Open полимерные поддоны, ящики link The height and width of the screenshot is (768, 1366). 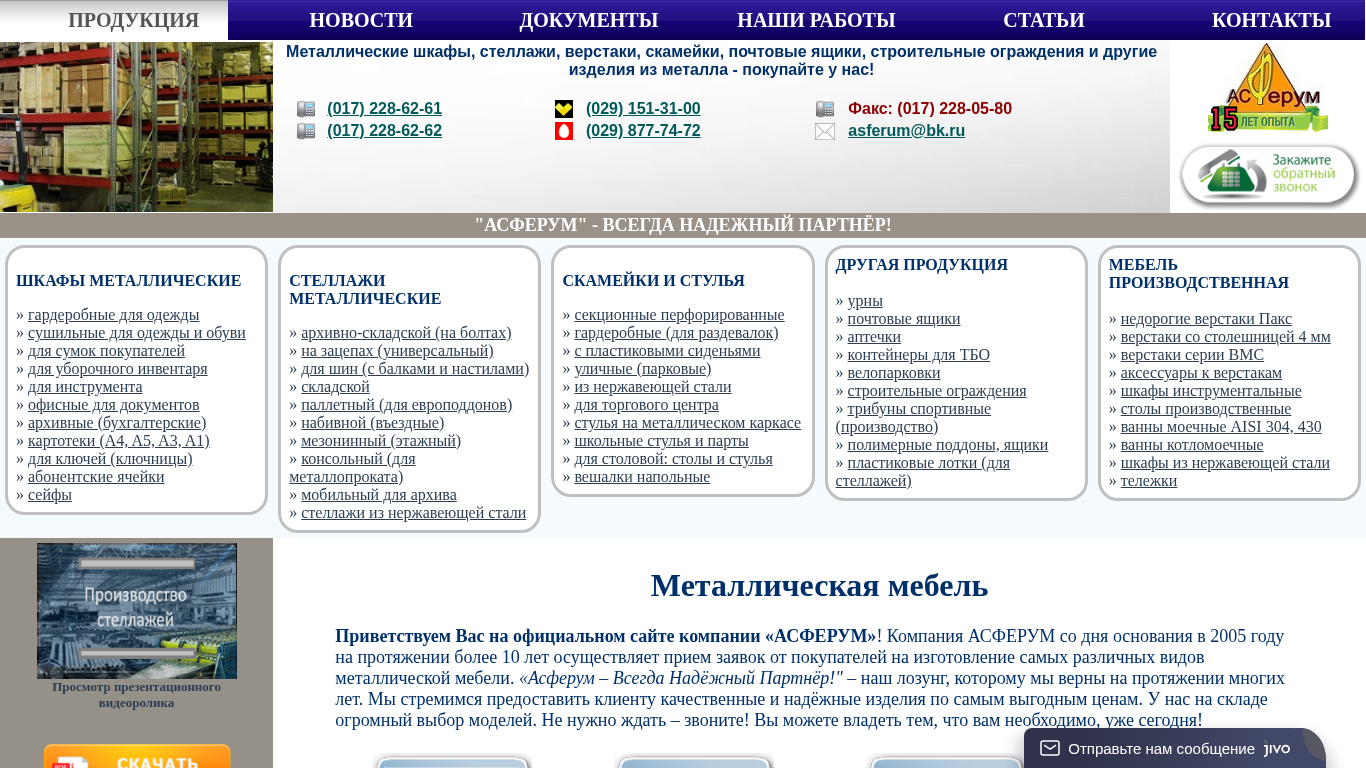[x=948, y=445]
